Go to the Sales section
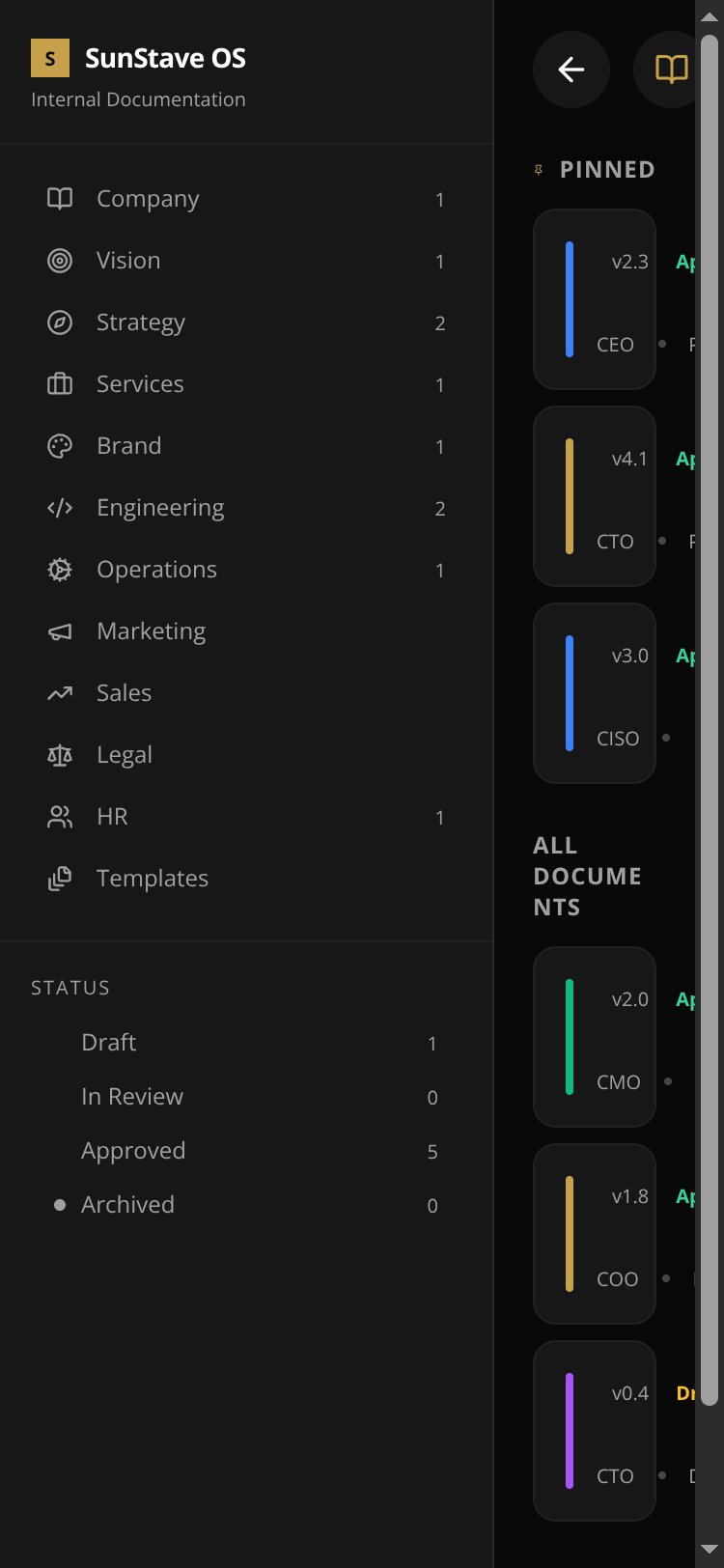This screenshot has width=724, height=1568. pos(246,693)
